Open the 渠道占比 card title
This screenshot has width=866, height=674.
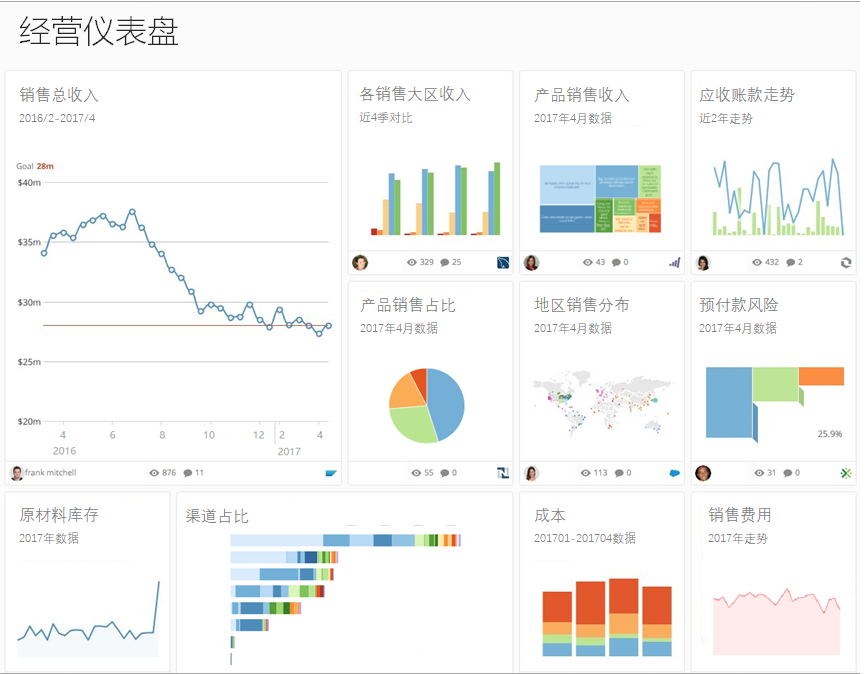coord(217,516)
